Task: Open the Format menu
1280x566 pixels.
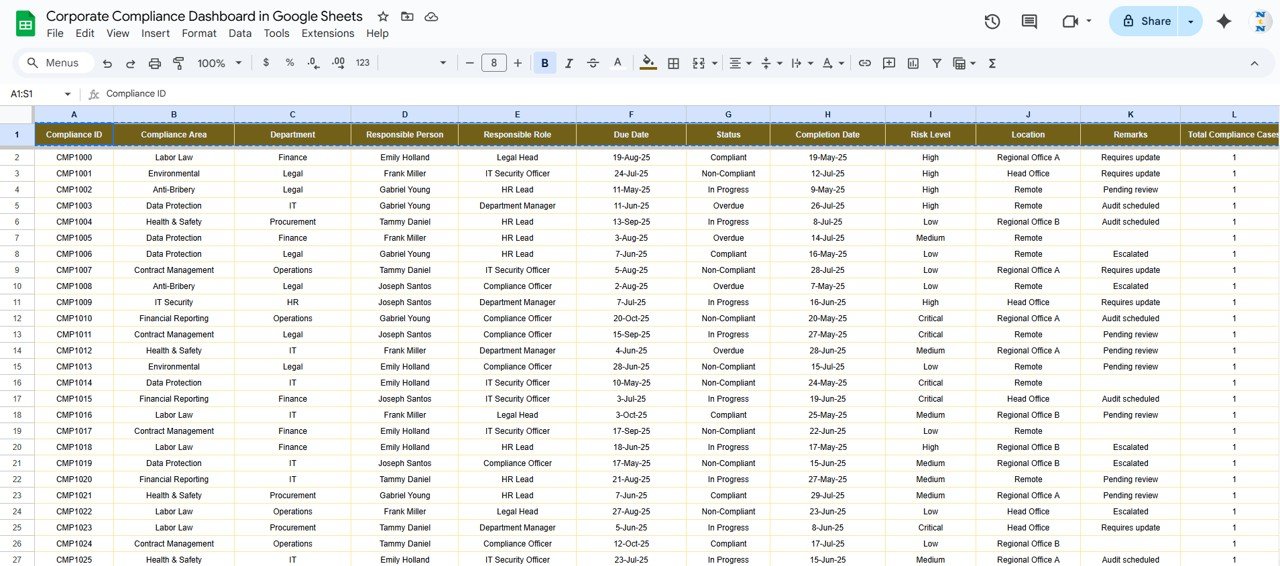Action: point(199,33)
